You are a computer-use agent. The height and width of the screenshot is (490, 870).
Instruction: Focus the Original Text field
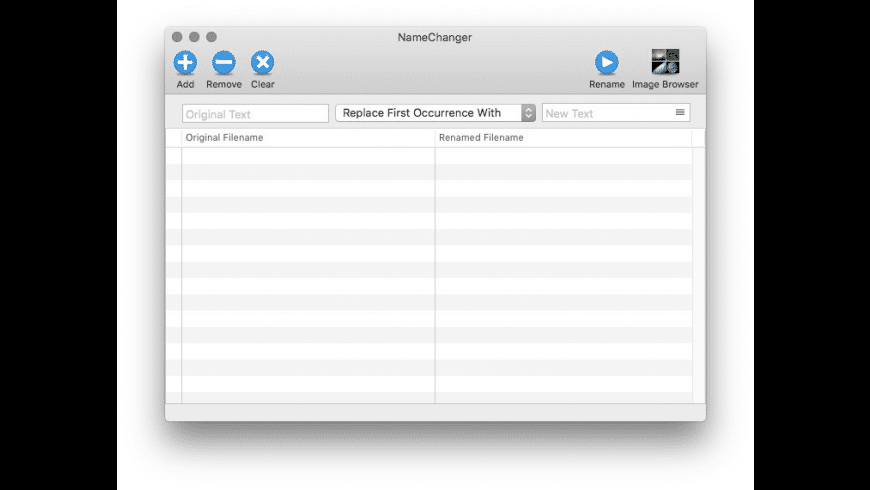tap(255, 114)
